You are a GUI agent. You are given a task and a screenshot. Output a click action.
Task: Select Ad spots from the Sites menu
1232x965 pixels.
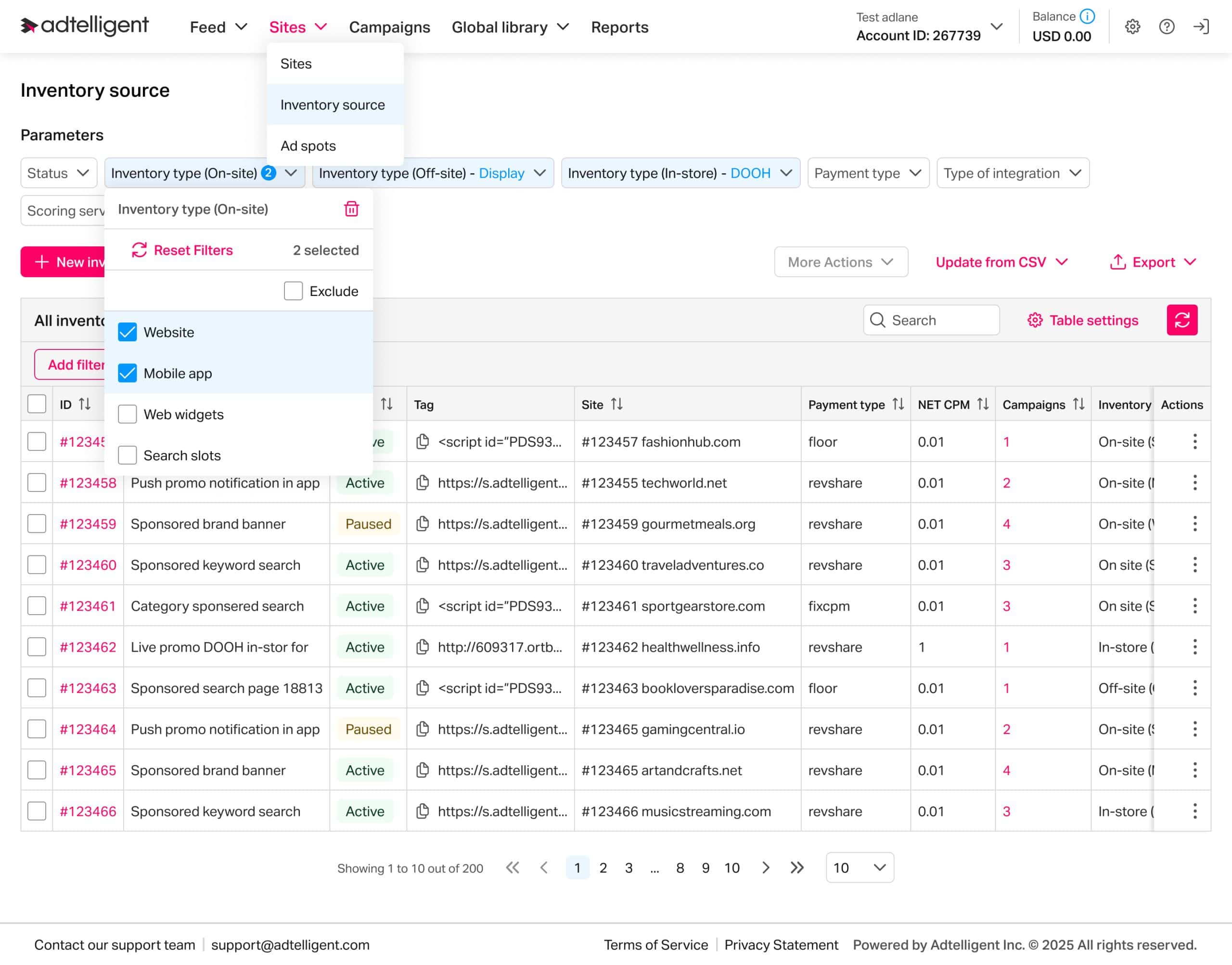[308, 145]
